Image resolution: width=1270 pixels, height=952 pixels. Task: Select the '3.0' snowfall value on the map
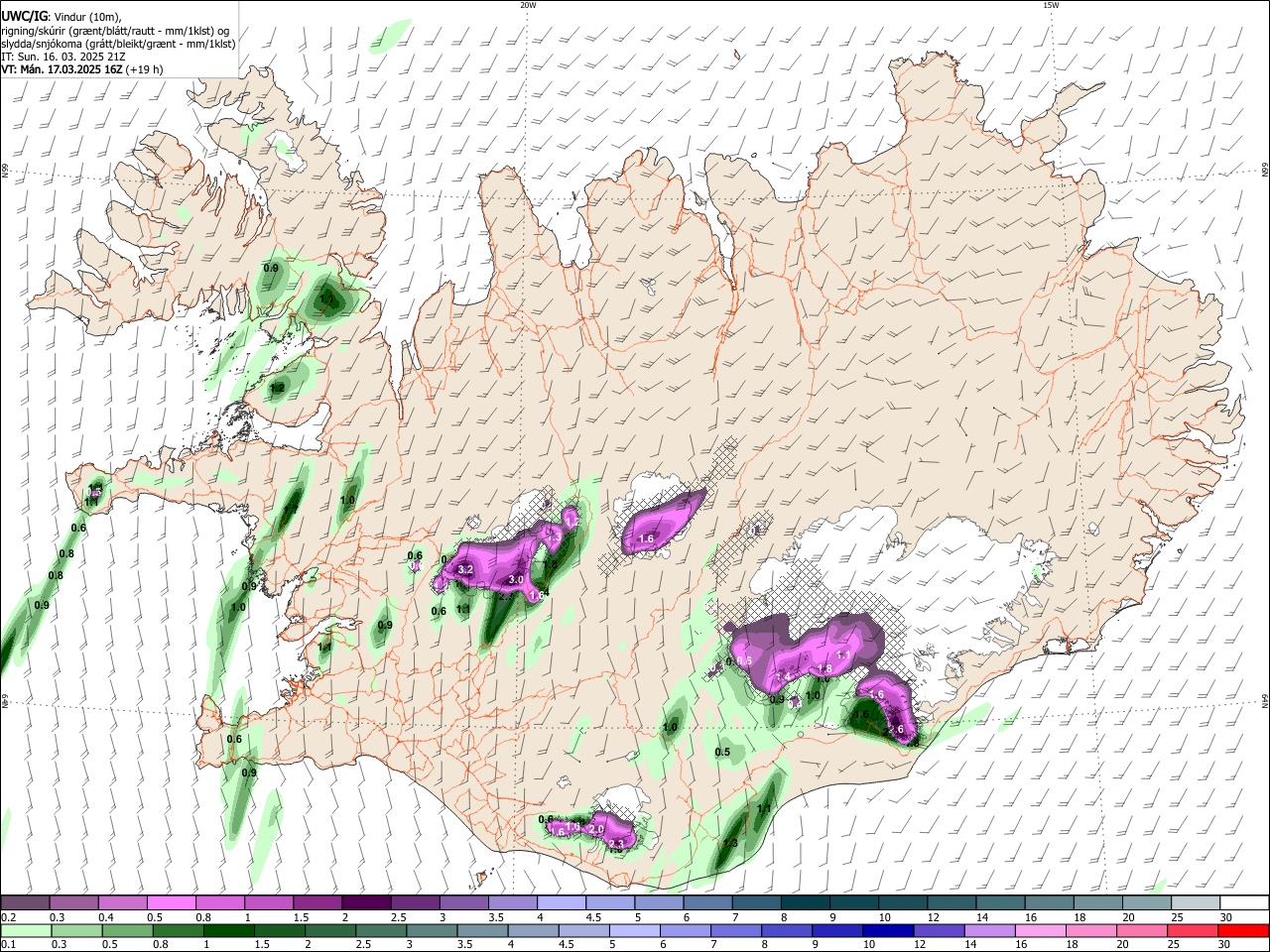[x=516, y=579]
